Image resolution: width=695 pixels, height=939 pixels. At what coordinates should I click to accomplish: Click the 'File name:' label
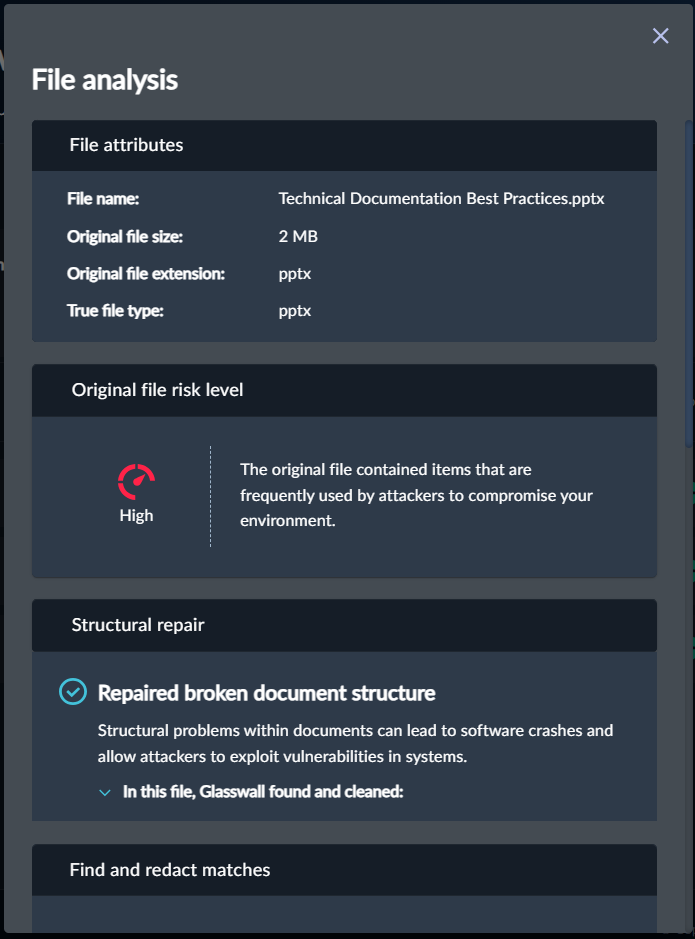[x=103, y=199]
